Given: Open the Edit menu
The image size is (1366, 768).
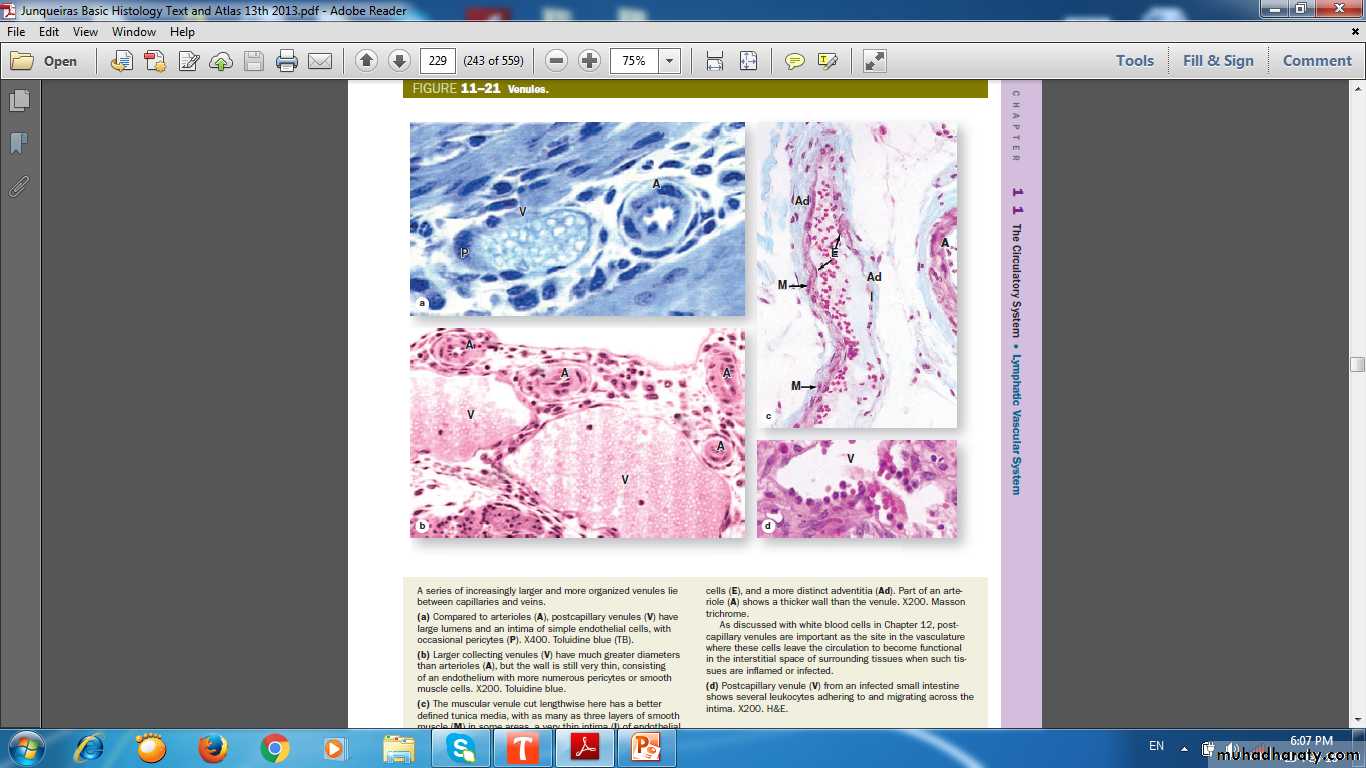Looking at the screenshot, I should 49,32.
